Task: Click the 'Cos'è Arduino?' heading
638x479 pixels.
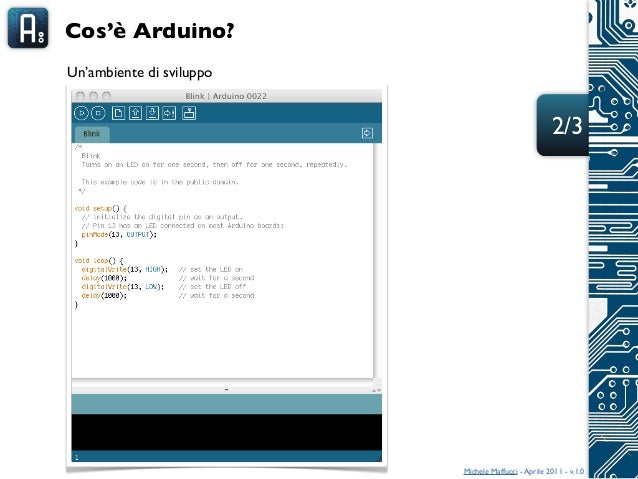Action: tap(150, 31)
